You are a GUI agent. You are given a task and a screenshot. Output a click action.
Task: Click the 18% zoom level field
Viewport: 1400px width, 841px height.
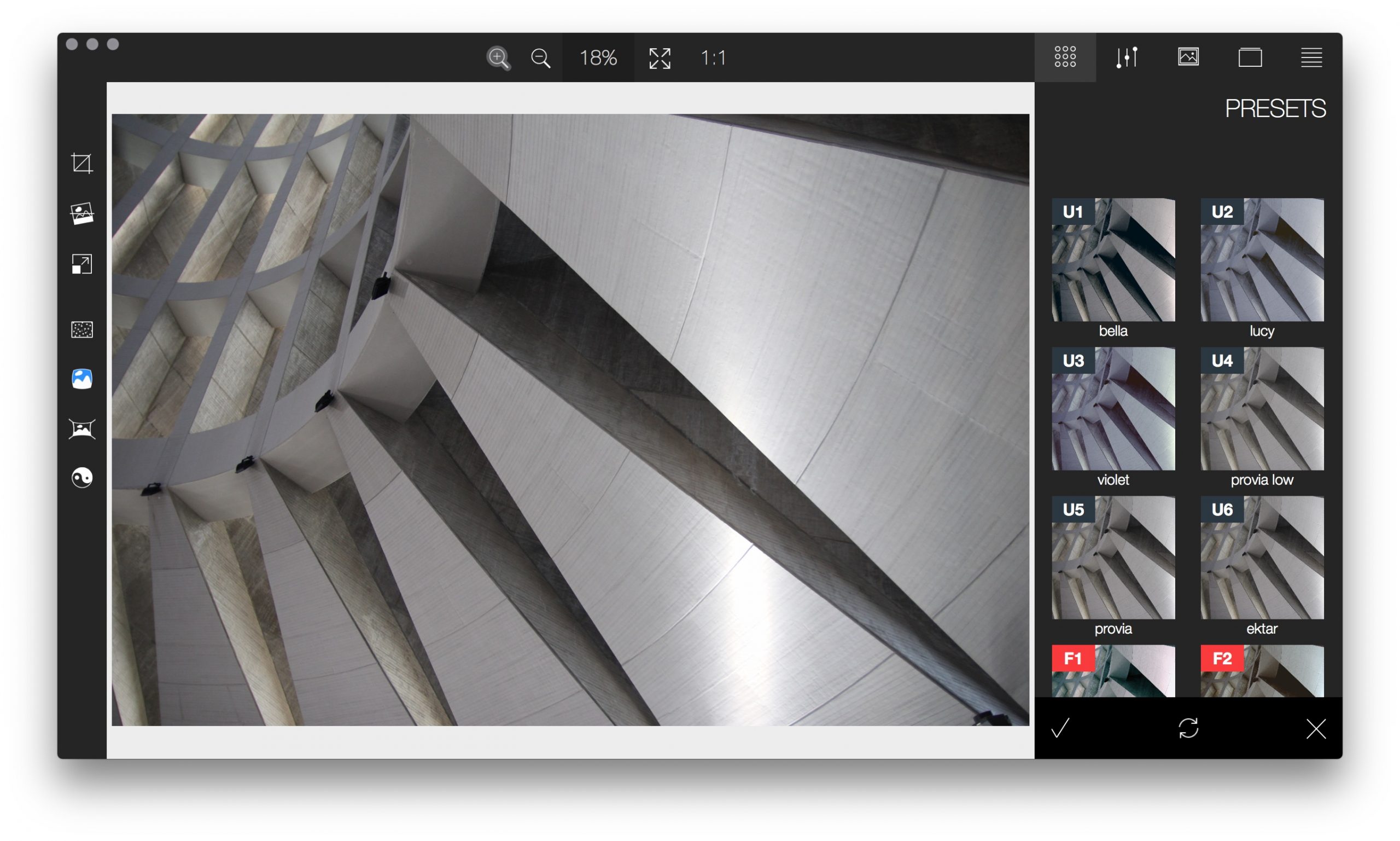(598, 58)
